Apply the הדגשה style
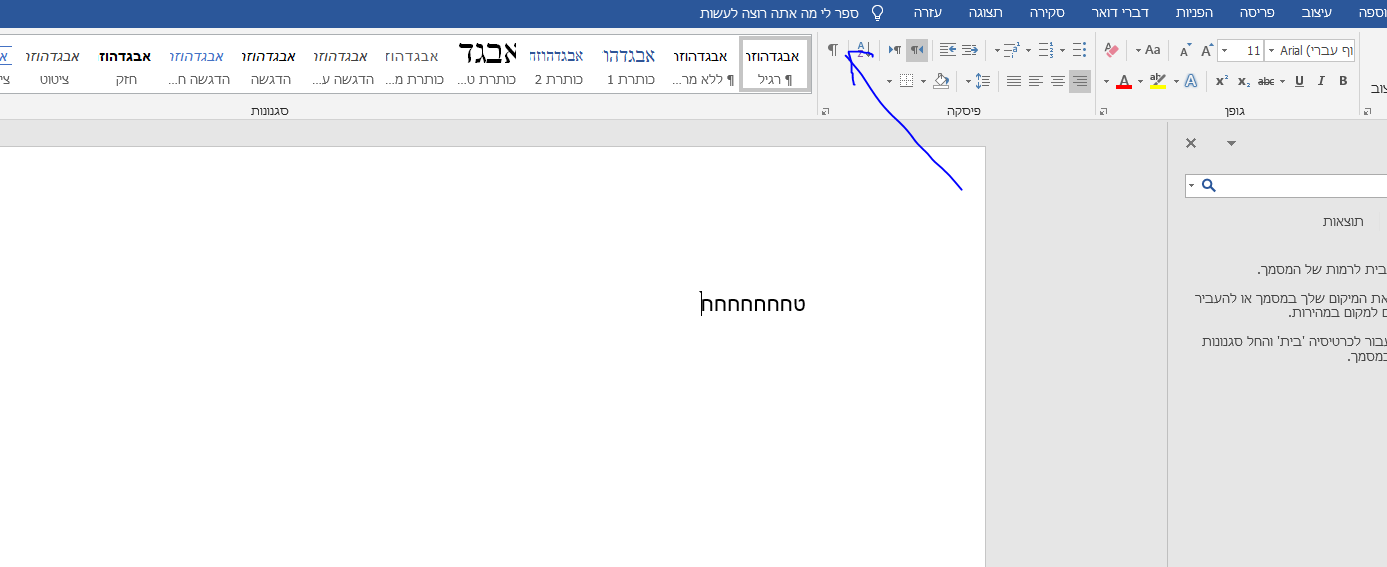This screenshot has width=1387, height=567. 270,66
